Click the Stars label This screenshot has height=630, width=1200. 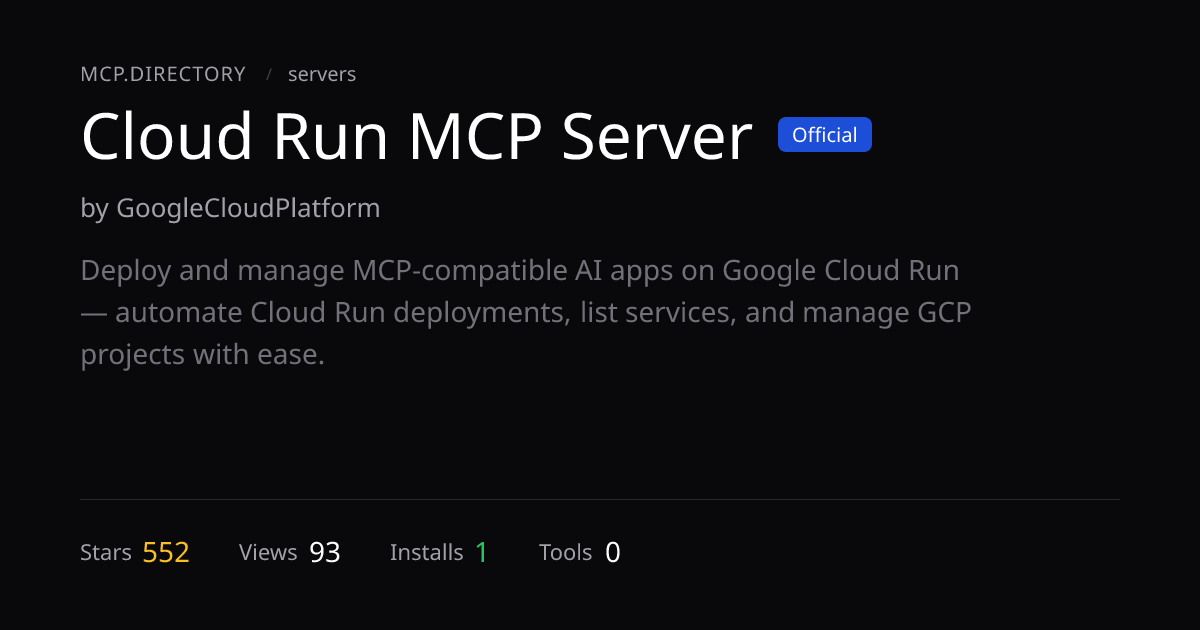[x=106, y=552]
